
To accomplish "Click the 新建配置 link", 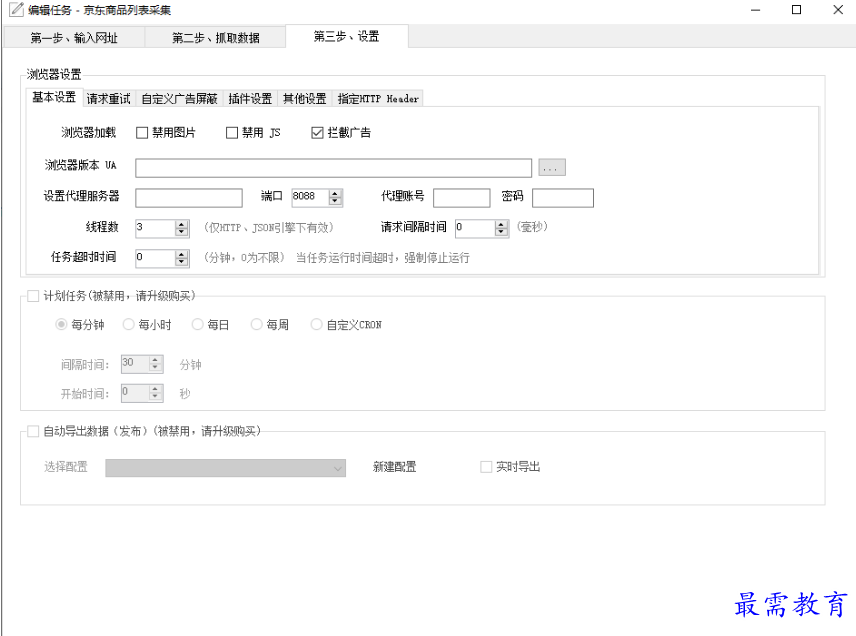I will (x=395, y=467).
